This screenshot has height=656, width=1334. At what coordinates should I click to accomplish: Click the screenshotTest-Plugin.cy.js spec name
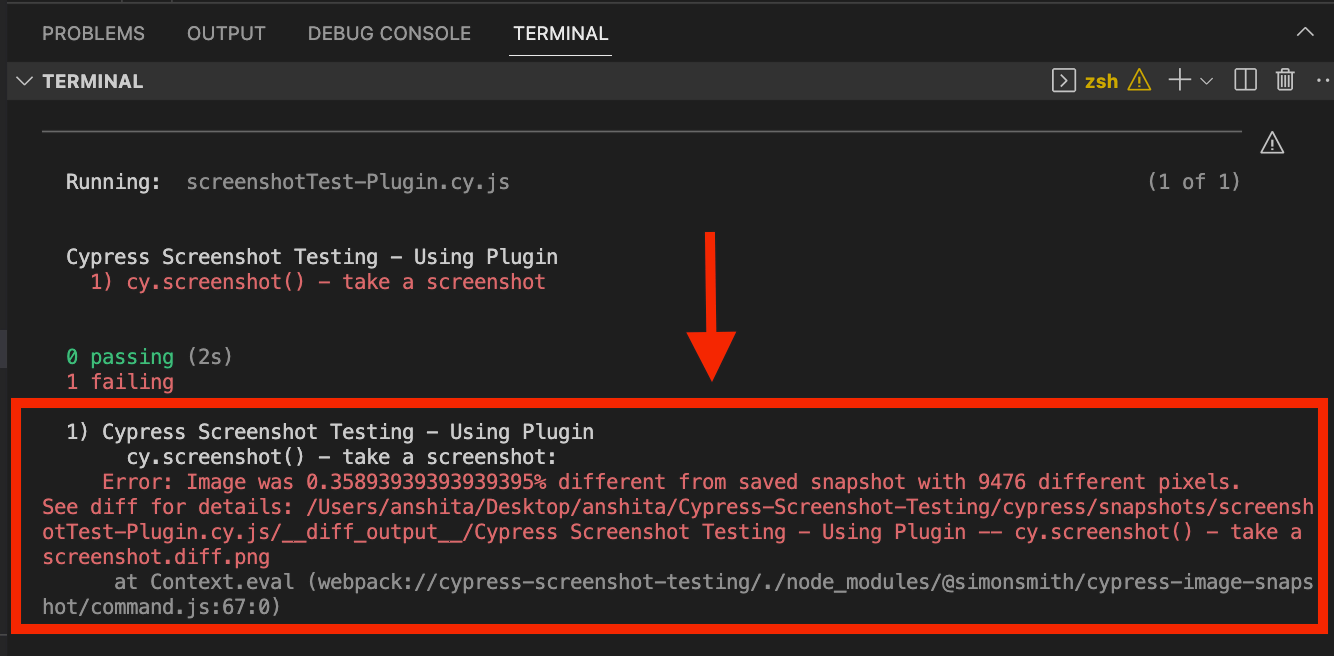(348, 182)
